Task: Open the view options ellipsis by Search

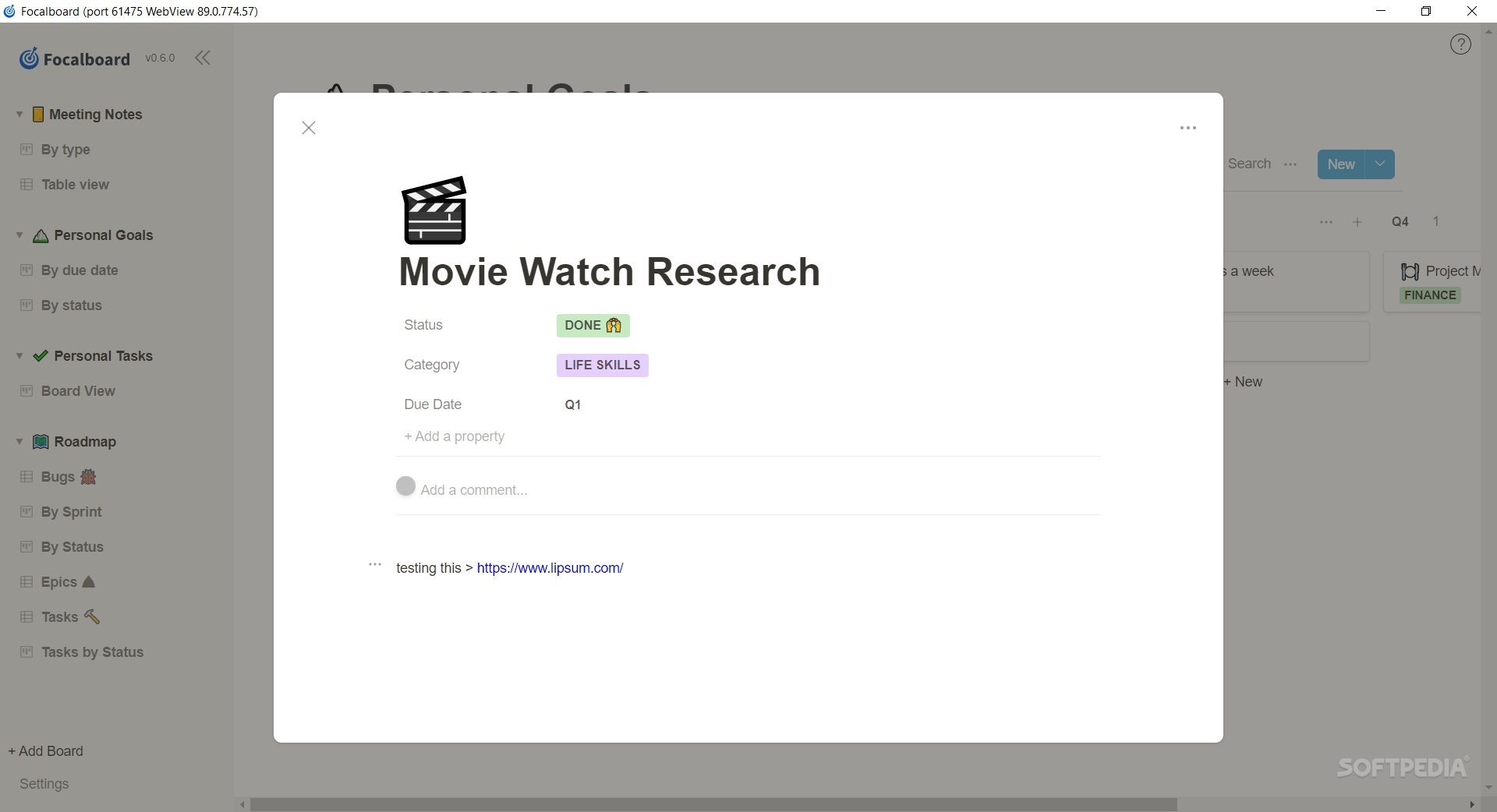Action: 1290,164
